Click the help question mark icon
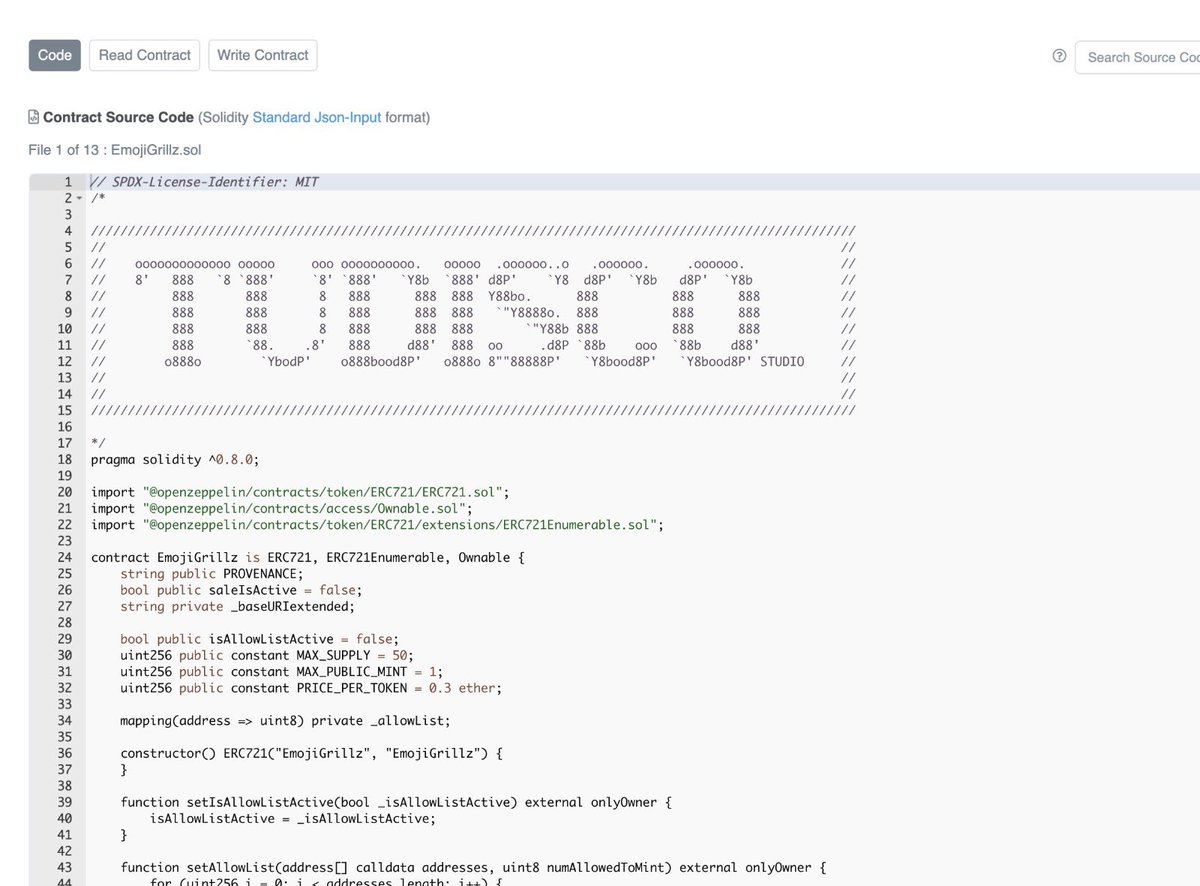Screen dimensions: 1200x886 tap(1059, 56)
